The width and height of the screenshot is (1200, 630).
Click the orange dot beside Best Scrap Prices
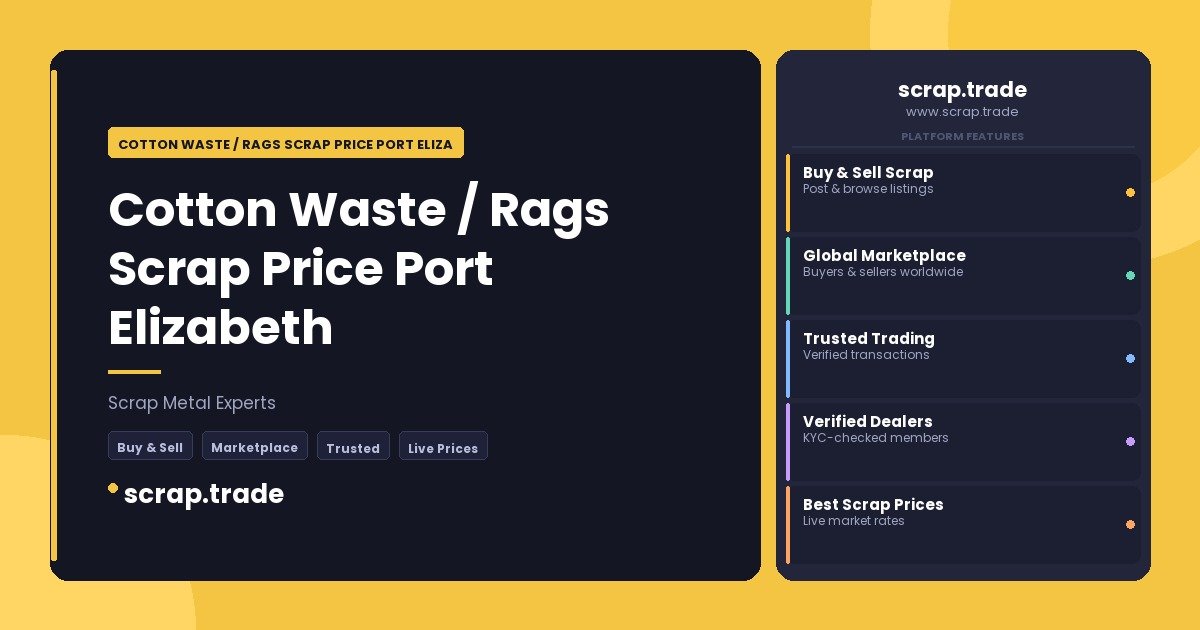coord(1130,524)
